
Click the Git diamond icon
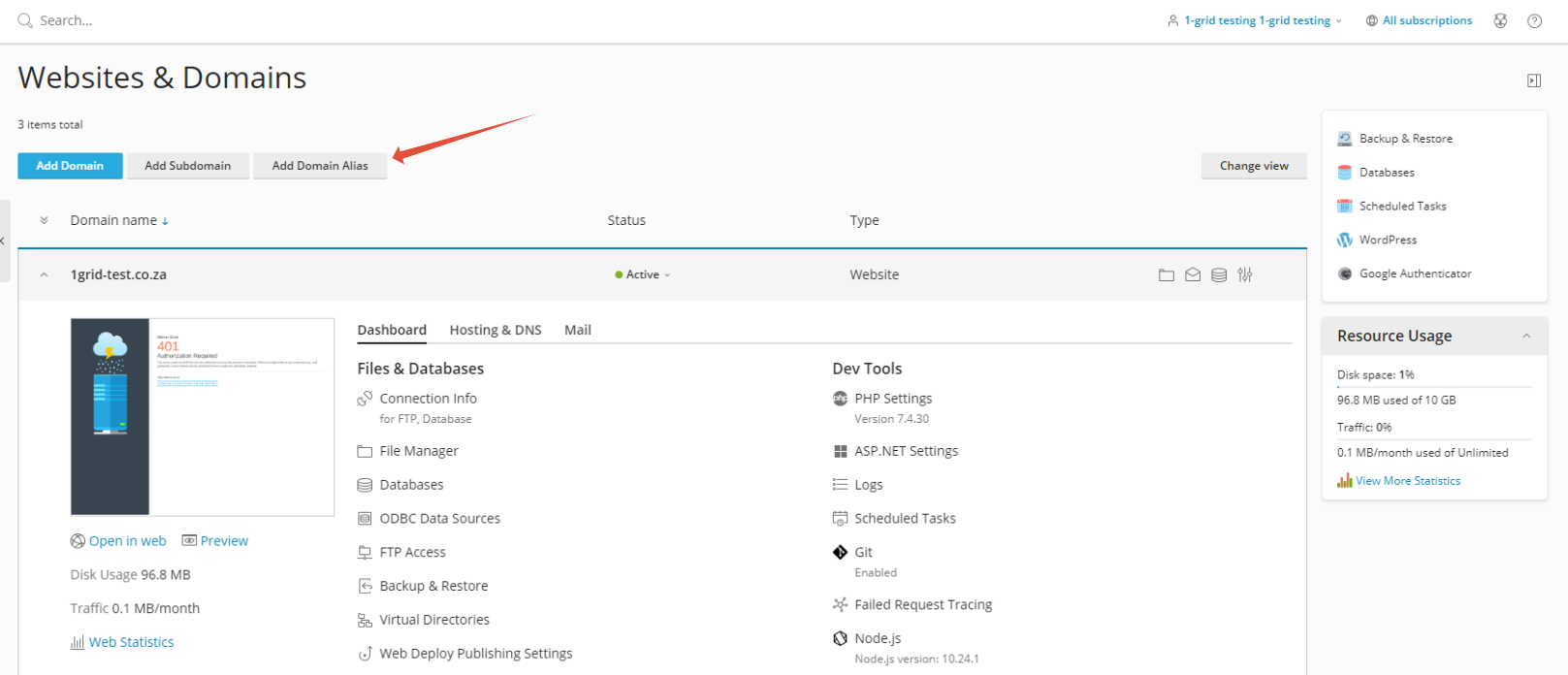tap(840, 552)
